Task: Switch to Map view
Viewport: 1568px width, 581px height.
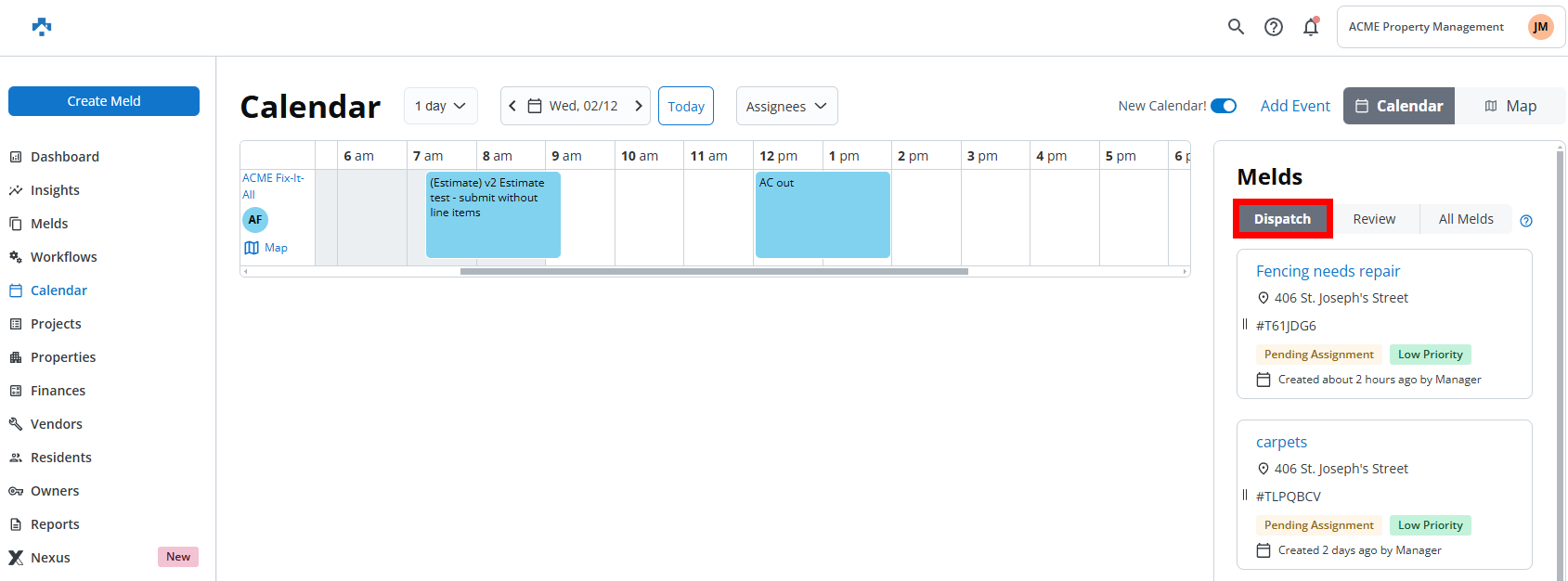Action: [x=1510, y=106]
